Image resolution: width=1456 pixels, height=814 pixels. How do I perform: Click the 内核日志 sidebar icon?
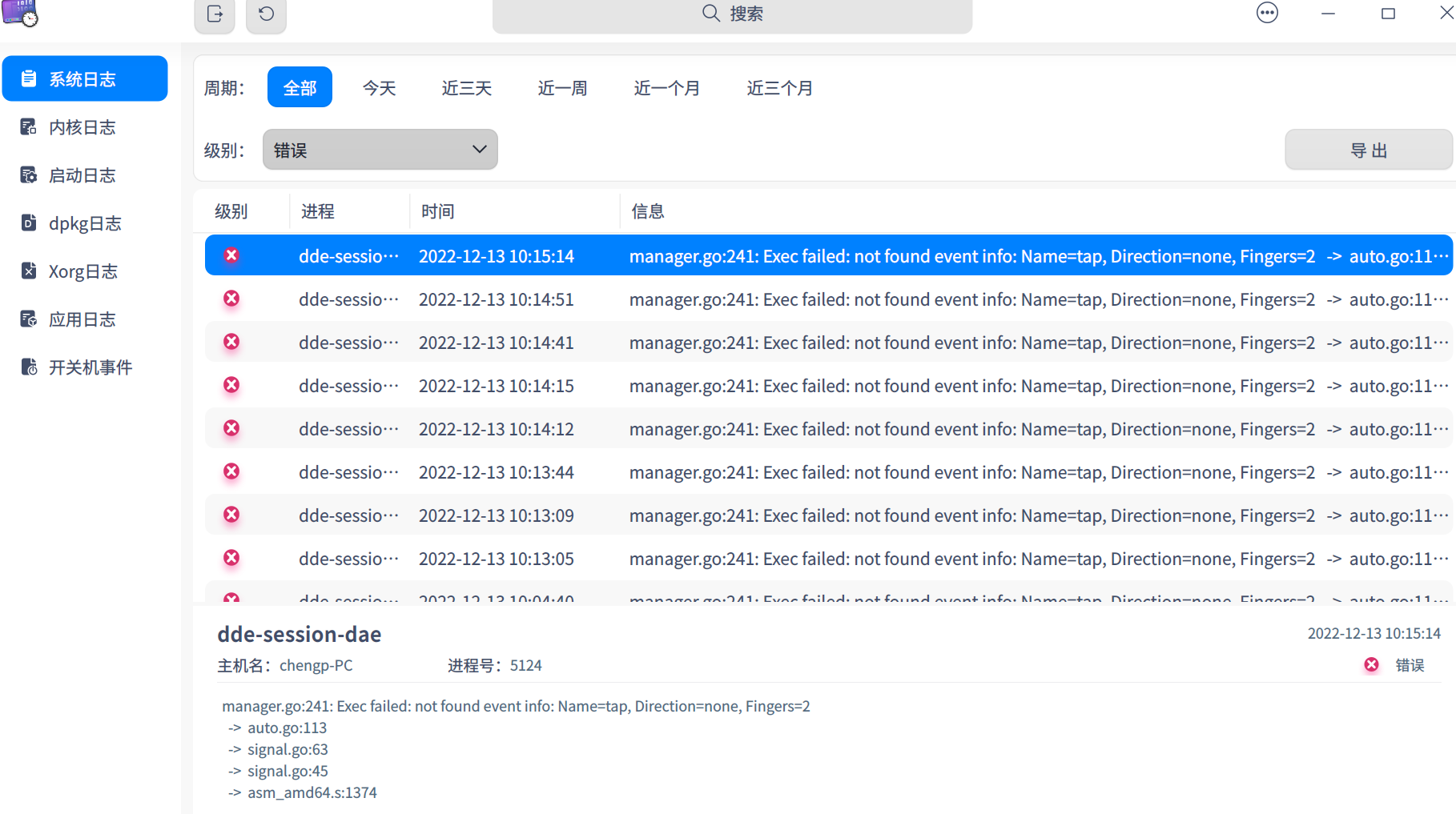[x=29, y=126]
